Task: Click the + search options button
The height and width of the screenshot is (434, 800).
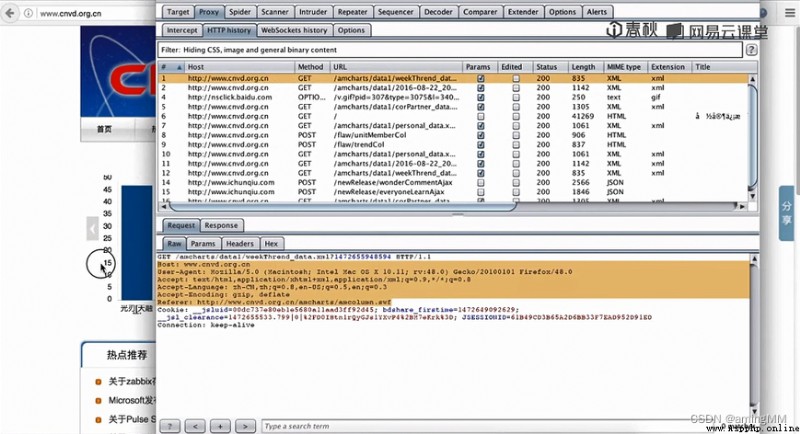Action: click(x=220, y=426)
